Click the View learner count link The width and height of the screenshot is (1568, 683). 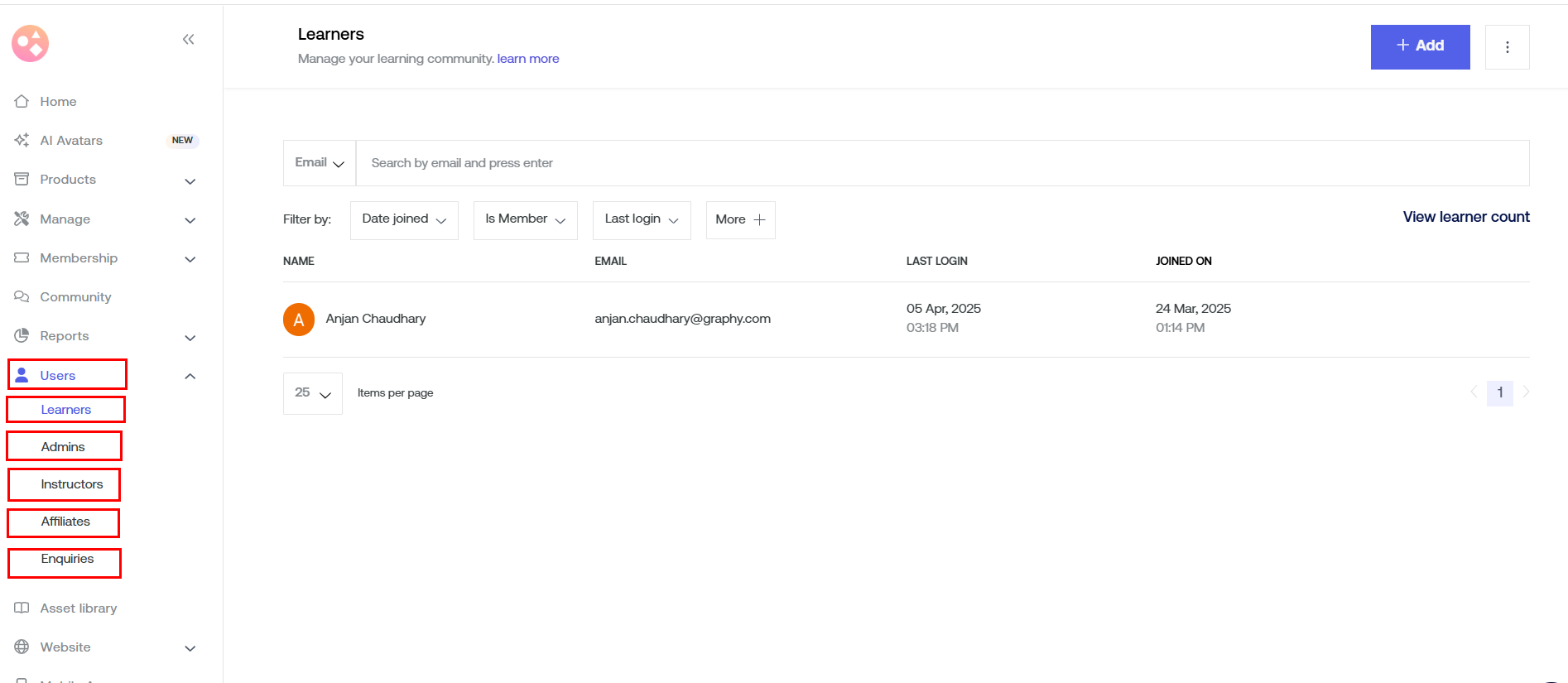1465,217
